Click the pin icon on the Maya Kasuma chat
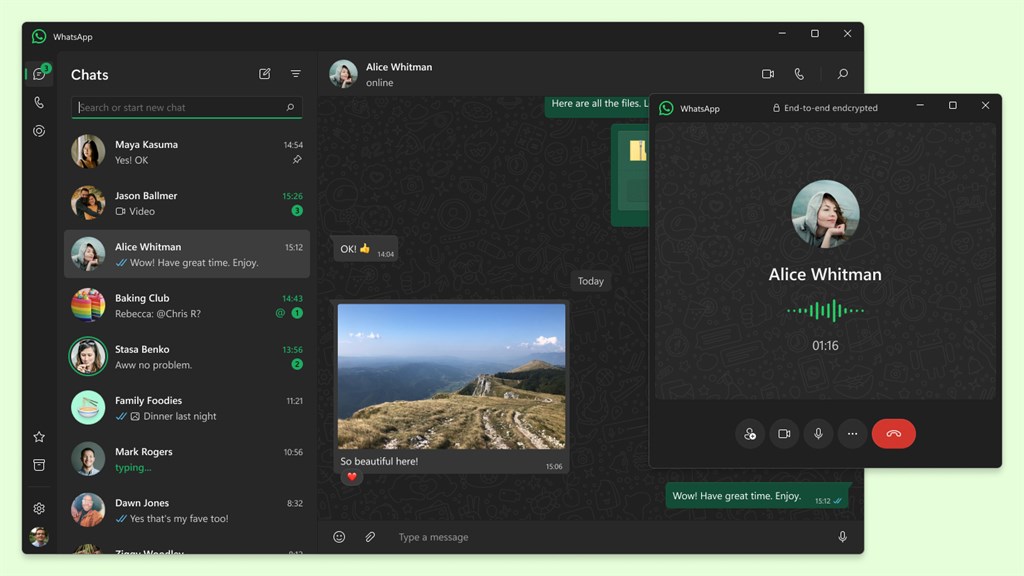The height and width of the screenshot is (576, 1024). (297, 159)
